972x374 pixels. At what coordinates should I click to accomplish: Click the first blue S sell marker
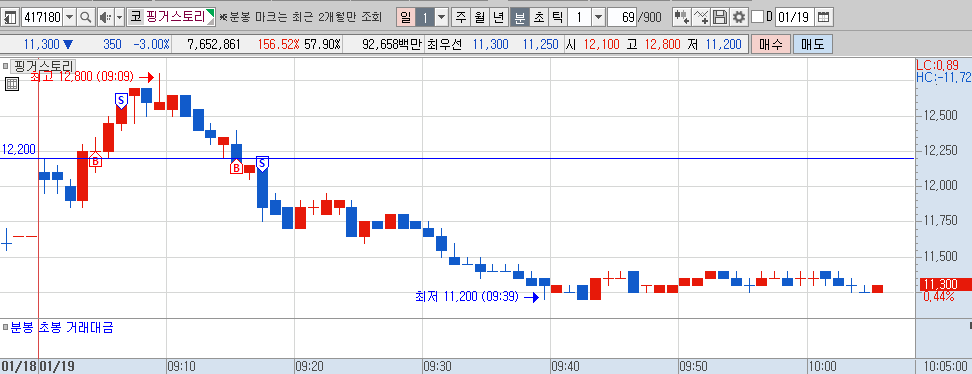[x=121, y=100]
